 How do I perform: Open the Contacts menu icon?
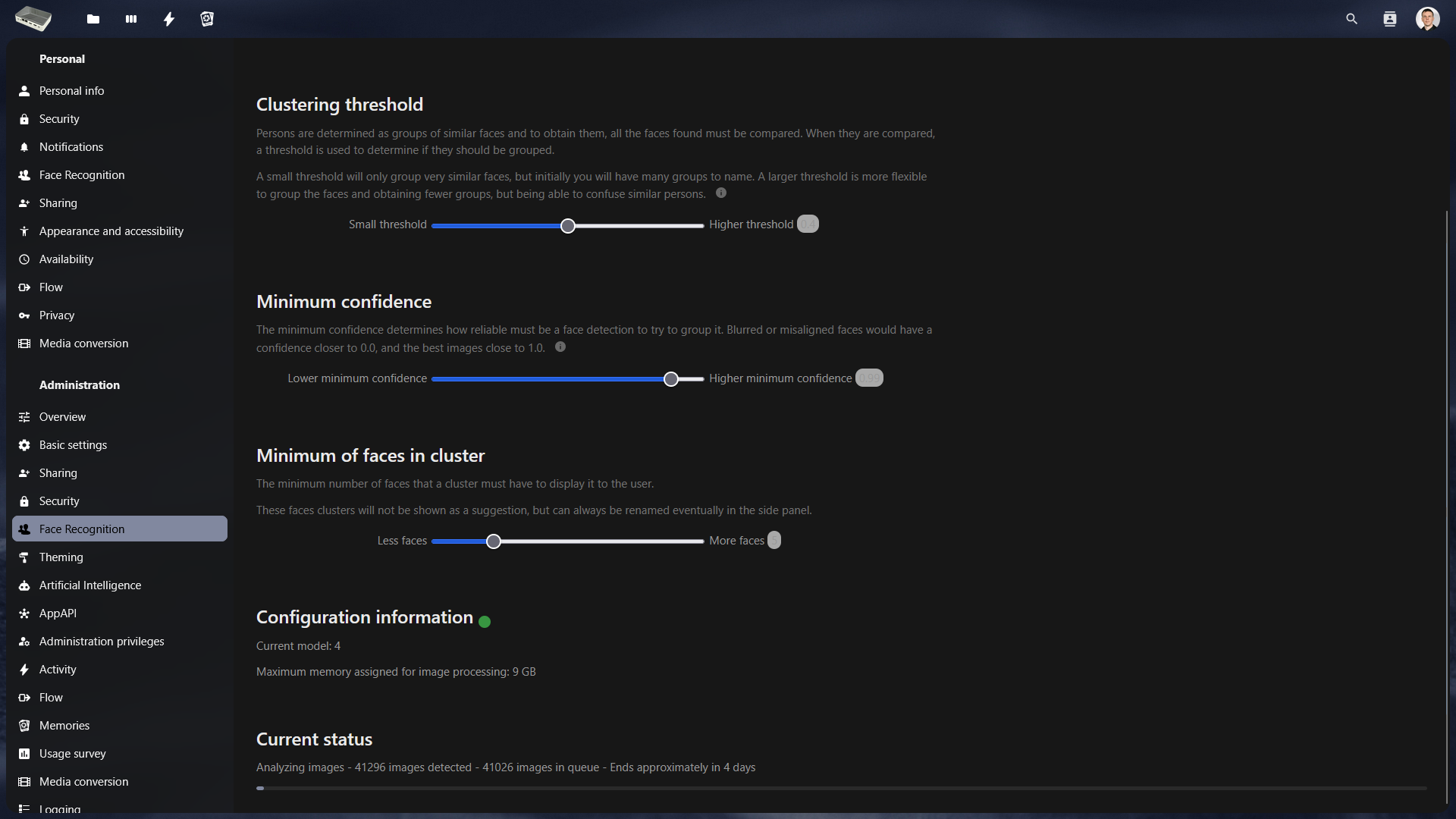click(x=1389, y=19)
